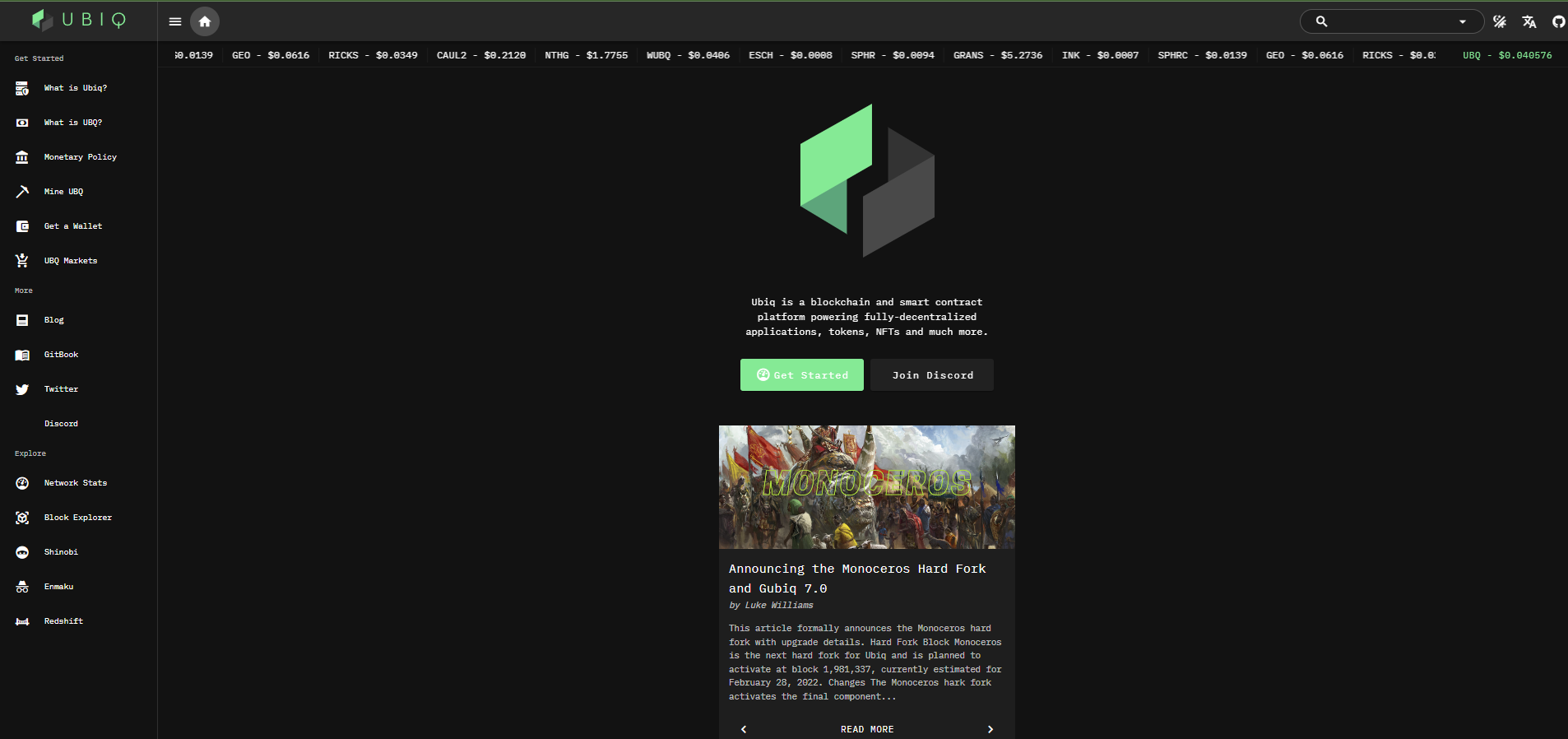Image resolution: width=1568 pixels, height=739 pixels.
Task: Click the Monetary Policy bank icon
Action: pyautogui.click(x=22, y=157)
